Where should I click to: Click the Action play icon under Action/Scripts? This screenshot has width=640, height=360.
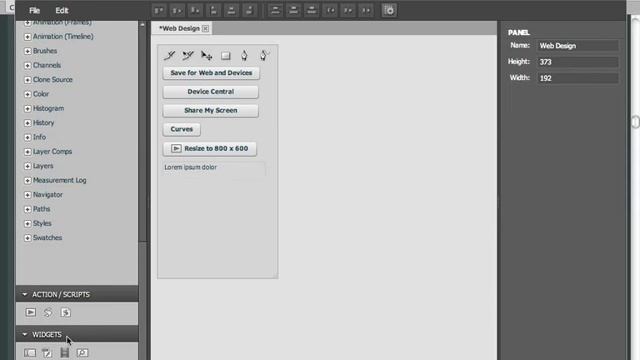pos(31,313)
